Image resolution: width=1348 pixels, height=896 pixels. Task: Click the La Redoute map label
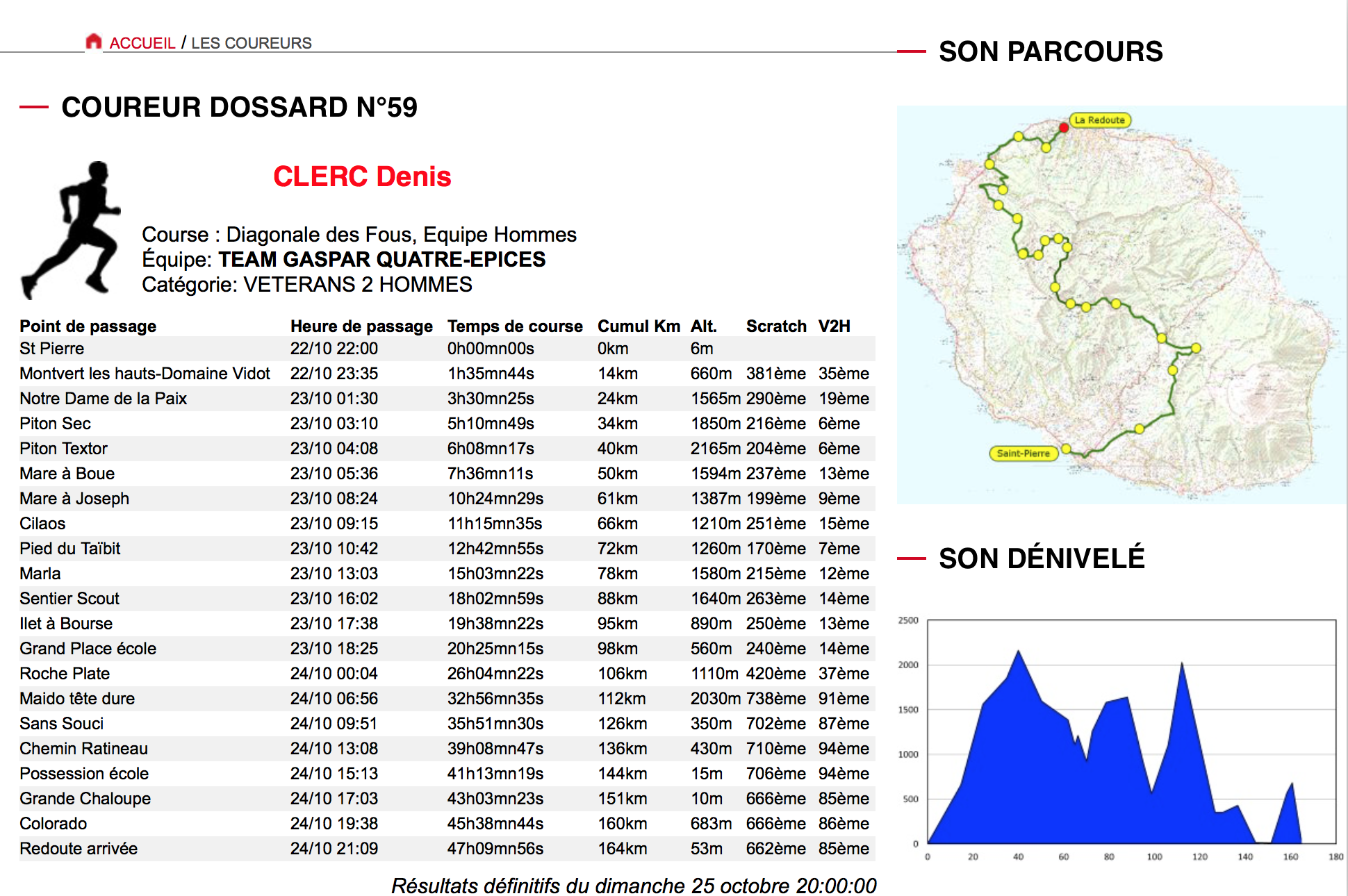click(x=1100, y=120)
